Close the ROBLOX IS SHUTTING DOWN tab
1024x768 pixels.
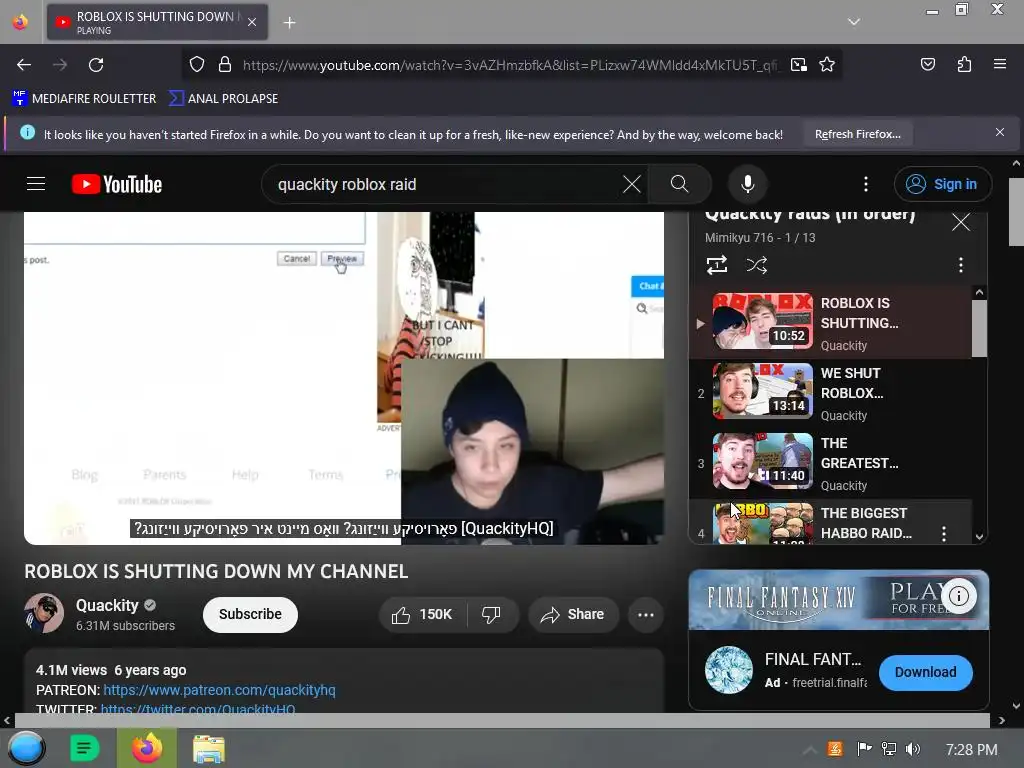click(x=252, y=22)
